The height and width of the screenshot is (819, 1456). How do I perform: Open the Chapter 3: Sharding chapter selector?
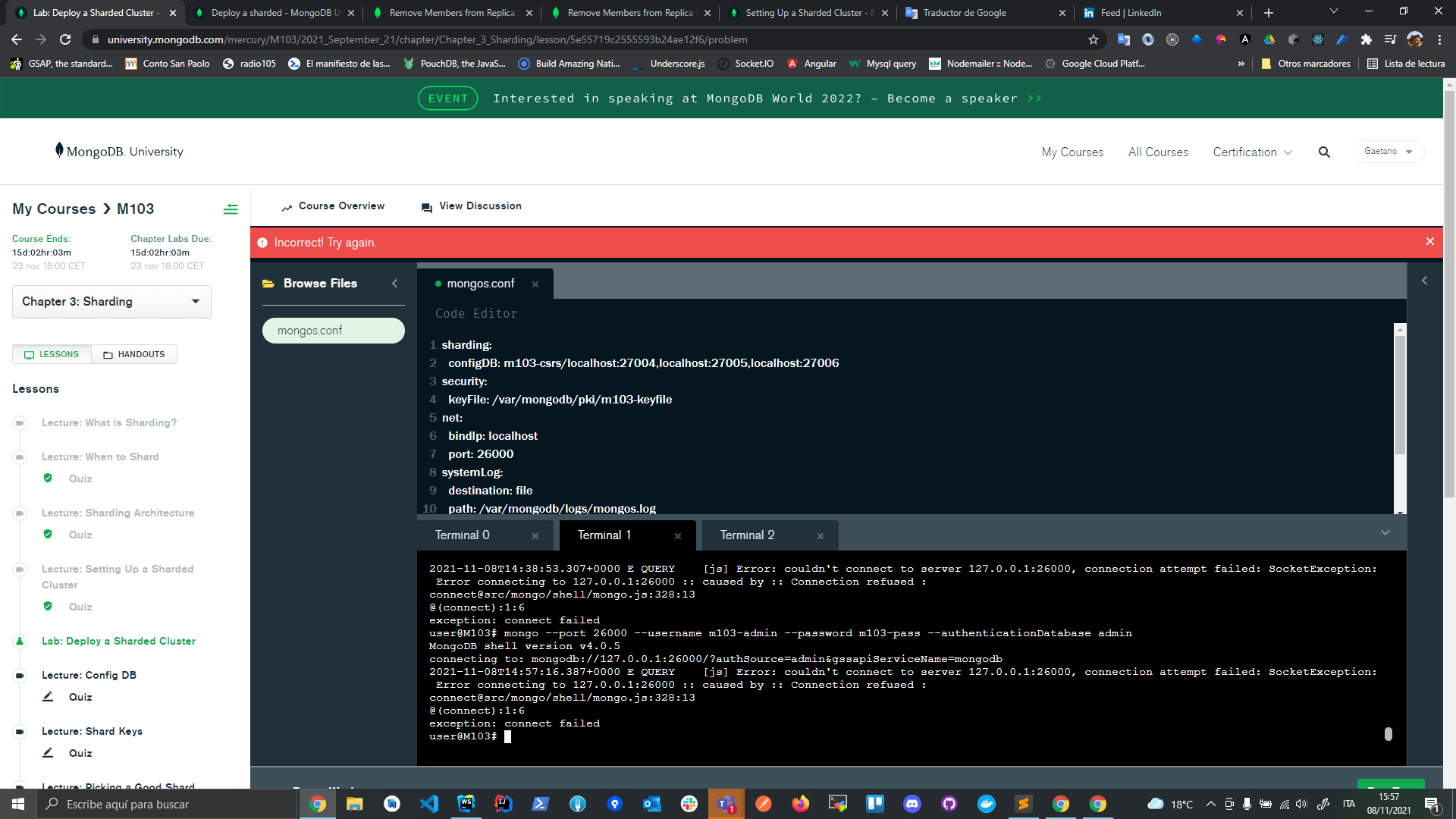click(x=111, y=301)
